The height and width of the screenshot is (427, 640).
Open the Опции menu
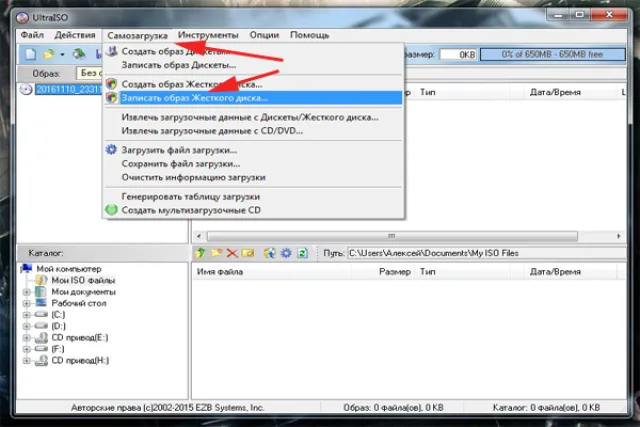tap(264, 35)
